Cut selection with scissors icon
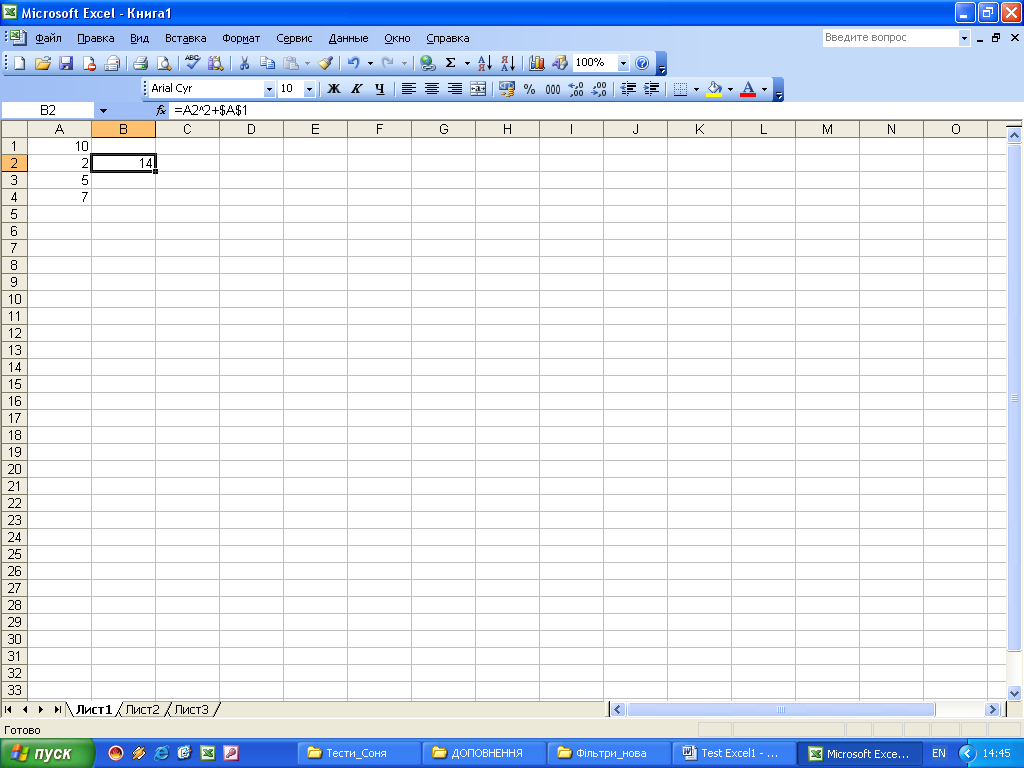The width and height of the screenshot is (1024, 768). tap(244, 63)
